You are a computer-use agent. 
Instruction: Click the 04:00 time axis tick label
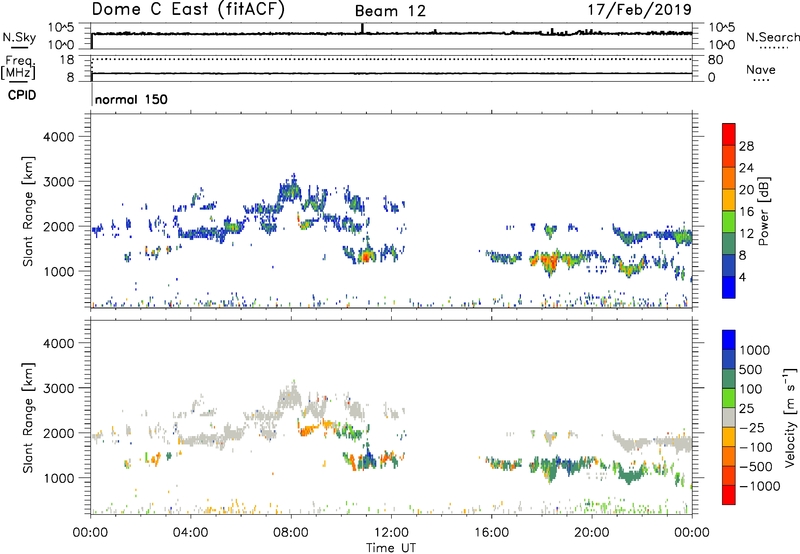[190, 533]
